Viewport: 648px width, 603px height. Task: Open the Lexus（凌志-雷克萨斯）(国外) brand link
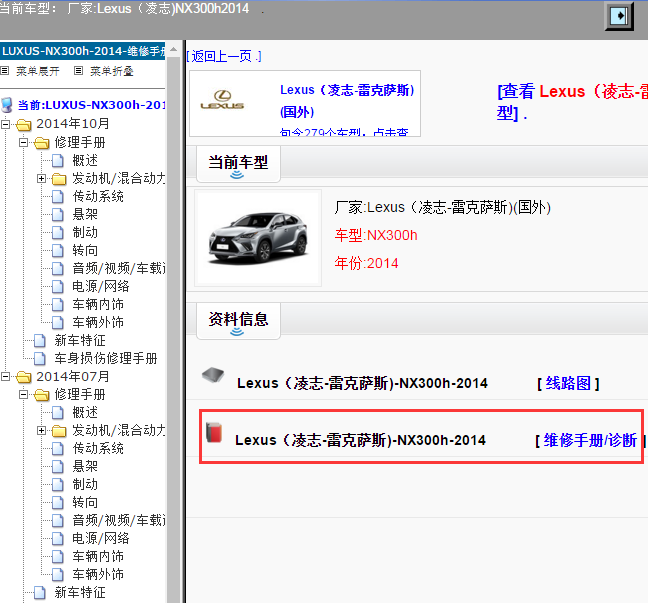pyautogui.click(x=347, y=101)
